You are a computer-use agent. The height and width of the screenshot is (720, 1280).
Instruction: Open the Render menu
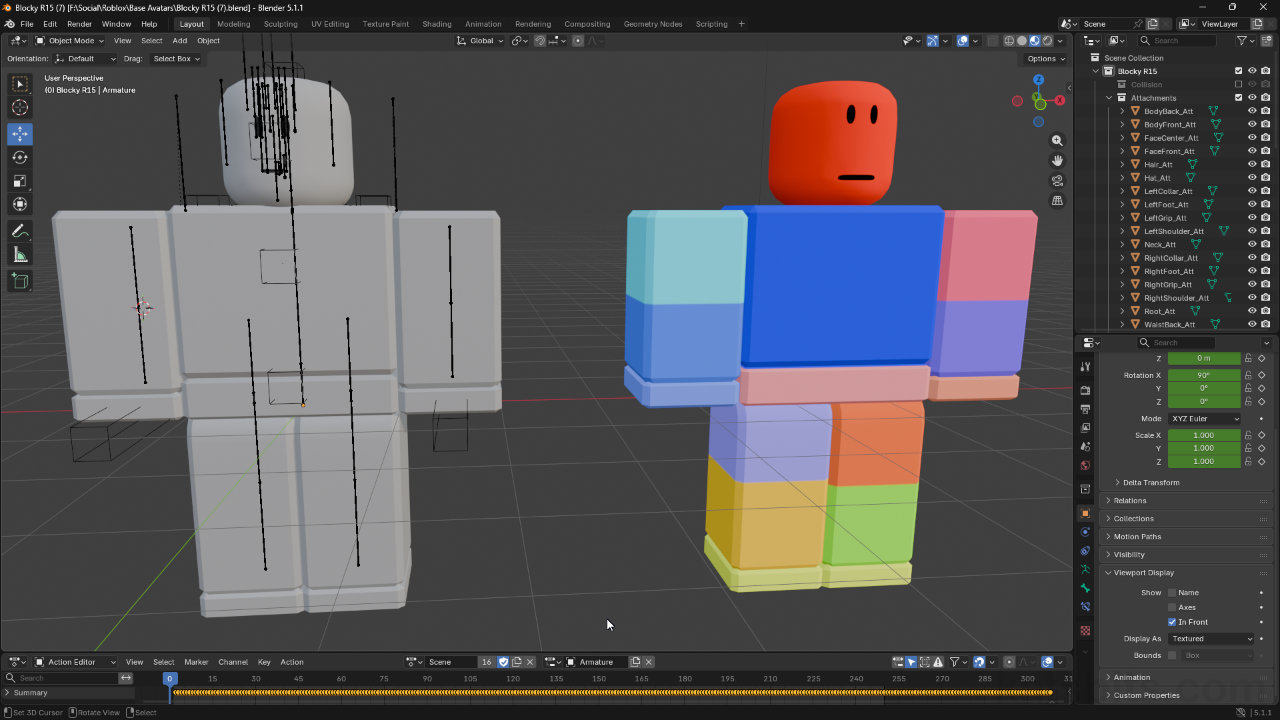point(79,24)
